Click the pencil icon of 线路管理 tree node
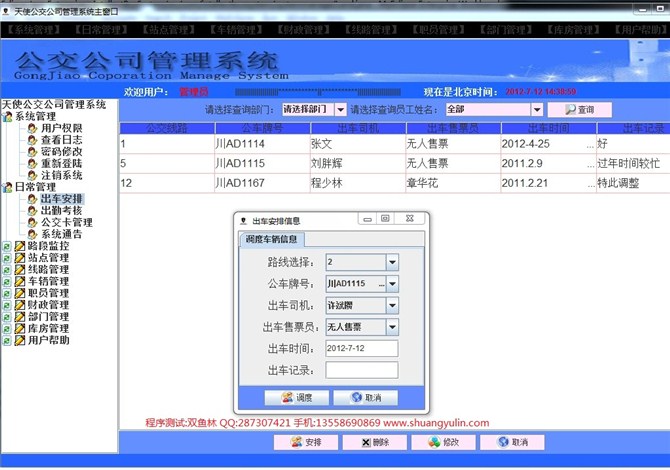 click(20, 270)
